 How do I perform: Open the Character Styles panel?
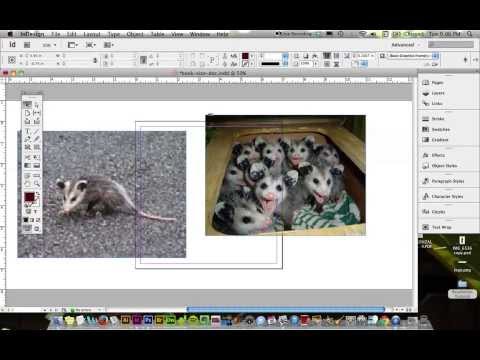[x=443, y=196]
